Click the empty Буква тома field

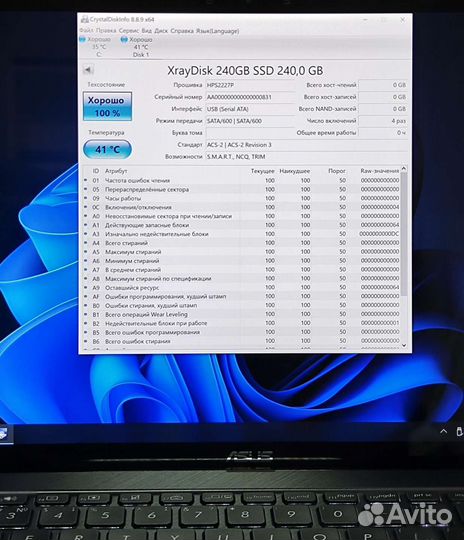[x=250, y=133]
